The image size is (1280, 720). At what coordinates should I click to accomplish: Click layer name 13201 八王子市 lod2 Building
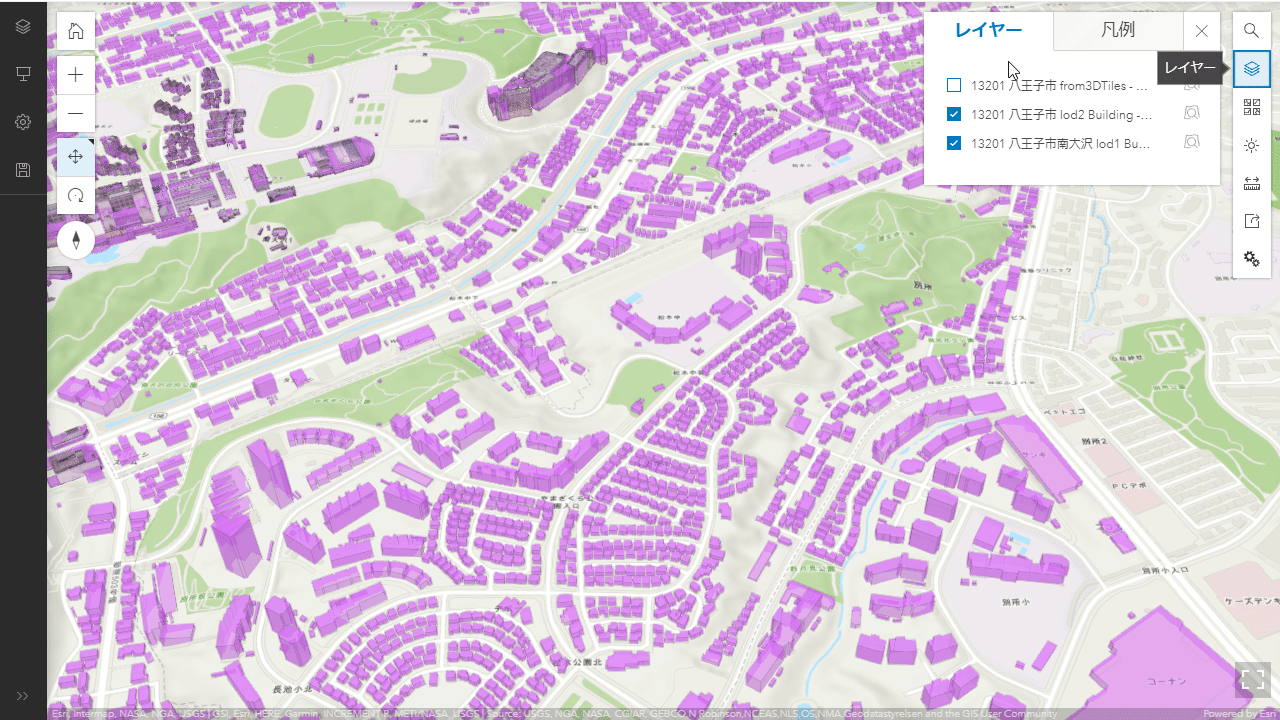click(x=1061, y=114)
